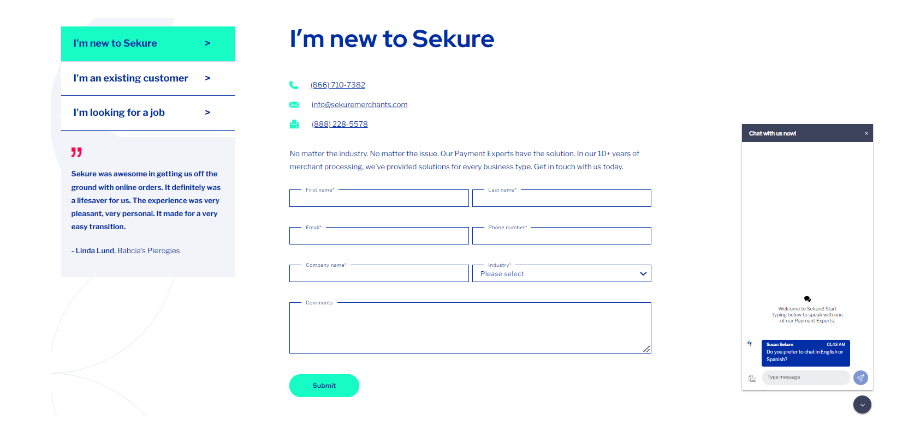Screen dimensions: 913x435
Task: Click the fax machine icon
Action: coord(294,124)
